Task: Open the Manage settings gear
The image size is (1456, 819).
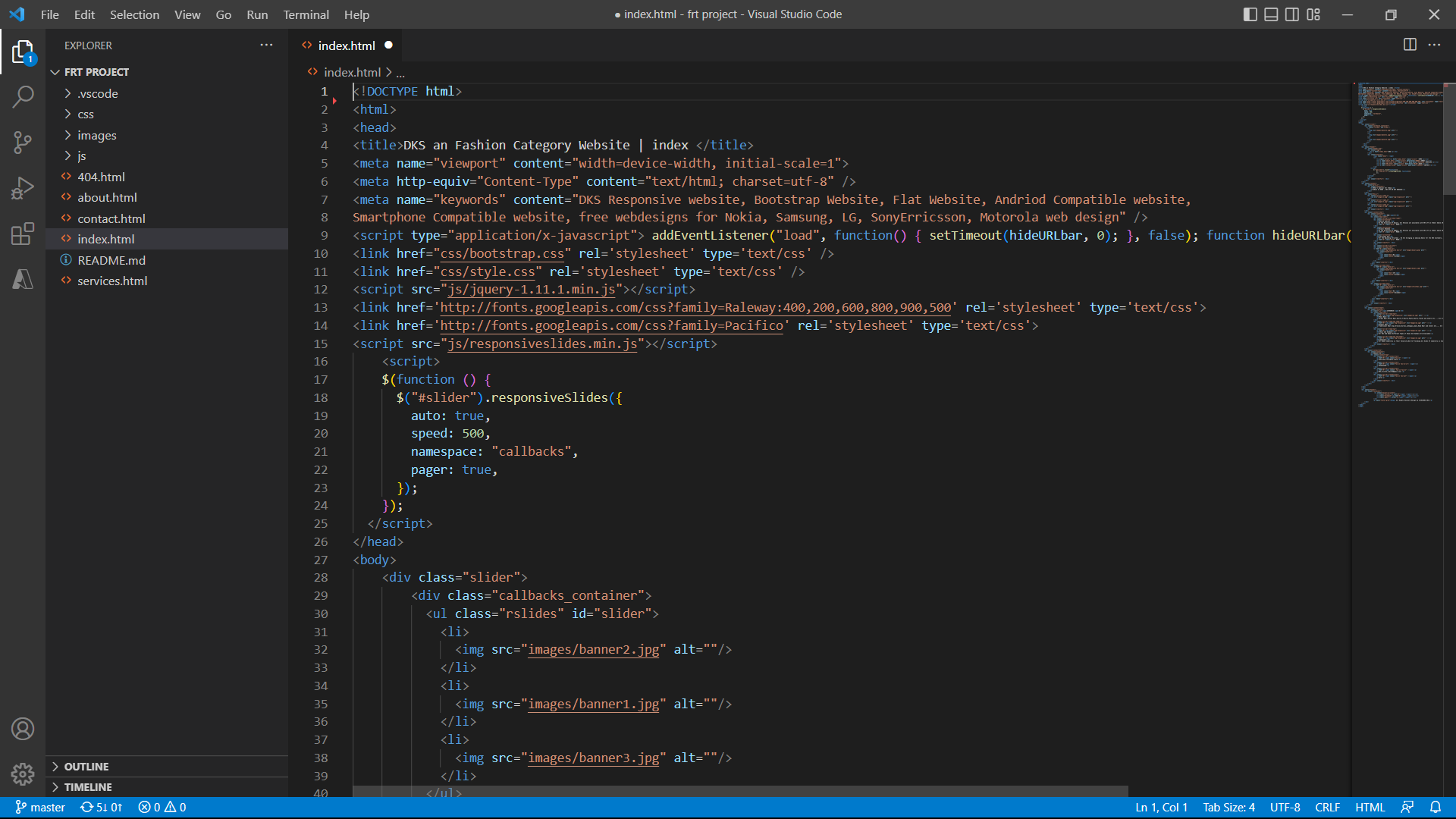Action: (x=23, y=773)
